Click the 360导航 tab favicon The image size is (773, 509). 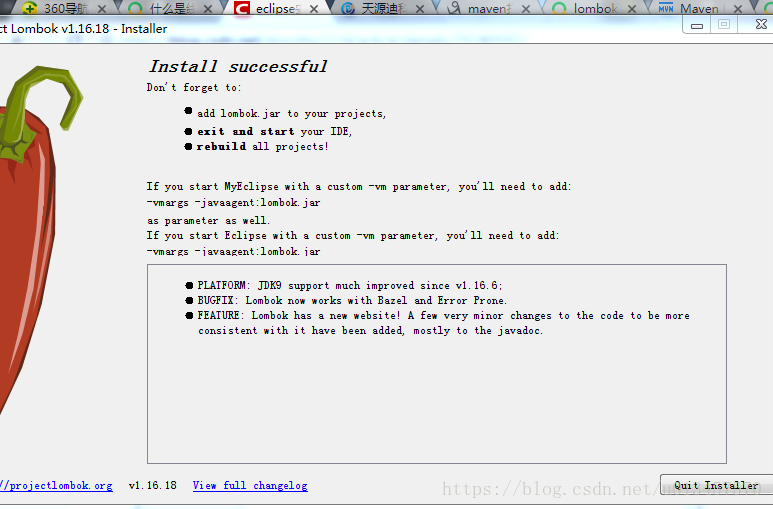tap(30, 8)
